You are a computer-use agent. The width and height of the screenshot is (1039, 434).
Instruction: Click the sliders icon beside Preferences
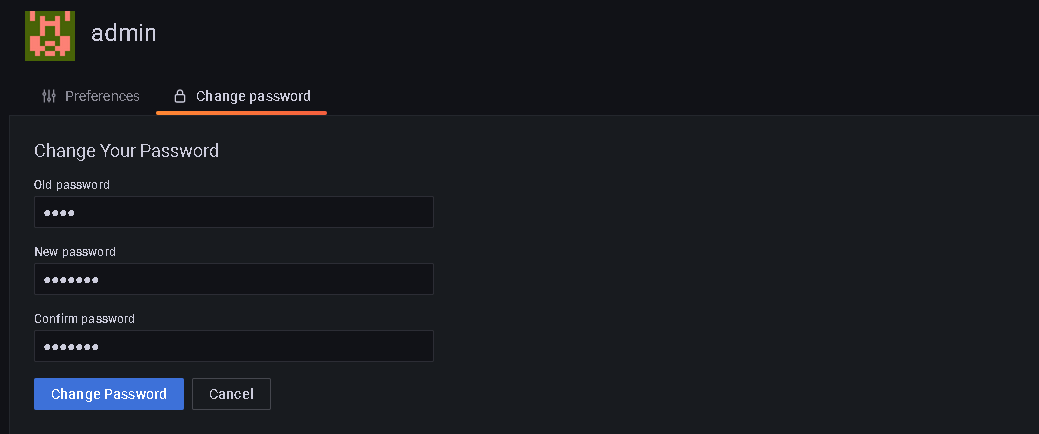tap(49, 96)
